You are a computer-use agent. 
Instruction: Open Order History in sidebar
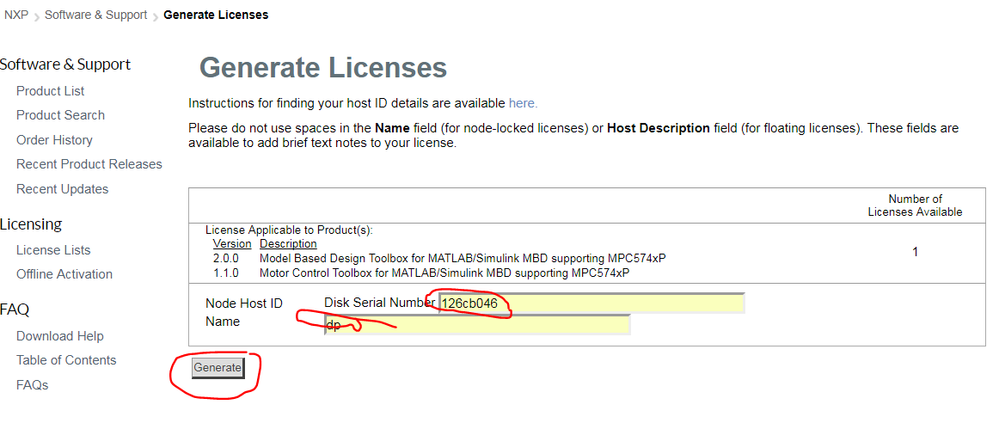[x=54, y=140]
